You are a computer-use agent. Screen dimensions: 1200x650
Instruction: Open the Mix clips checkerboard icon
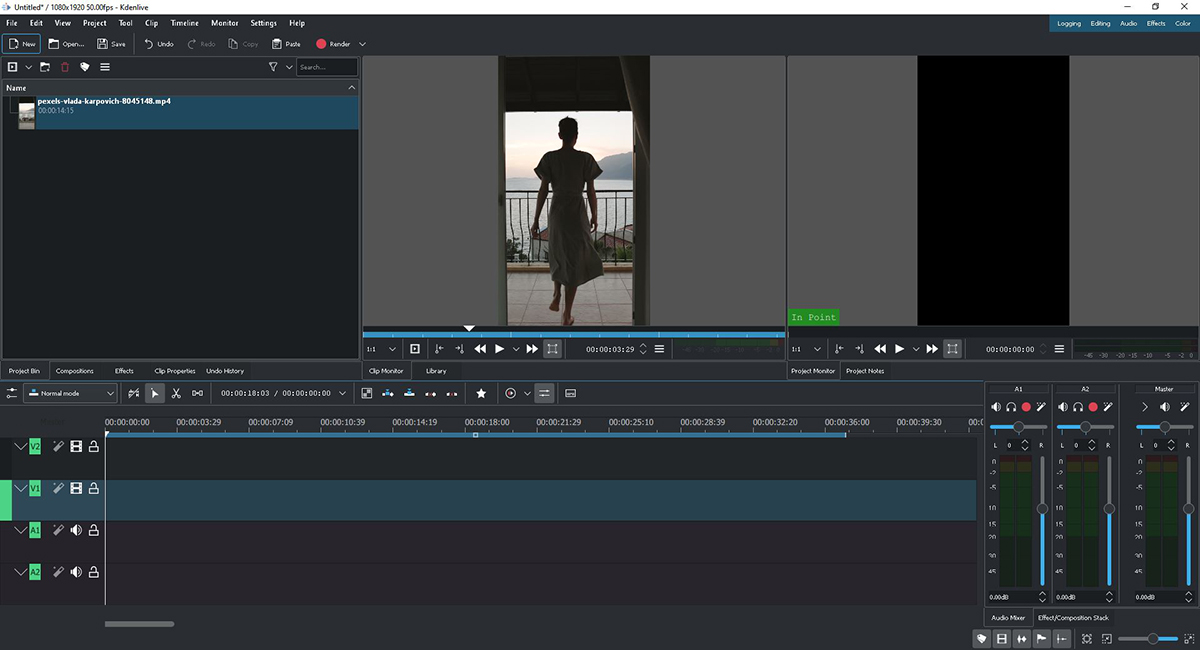(367, 393)
